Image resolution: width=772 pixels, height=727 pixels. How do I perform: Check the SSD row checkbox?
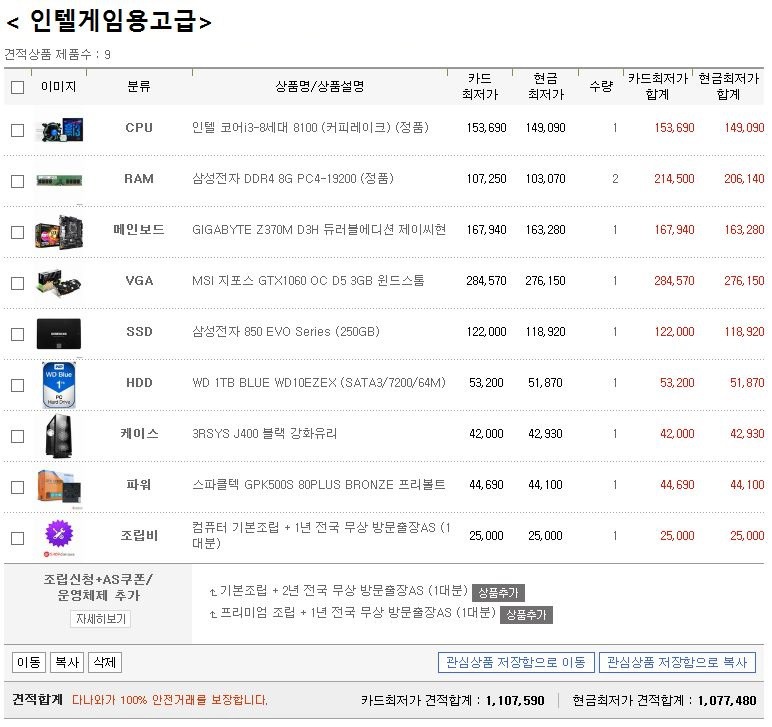point(17,335)
